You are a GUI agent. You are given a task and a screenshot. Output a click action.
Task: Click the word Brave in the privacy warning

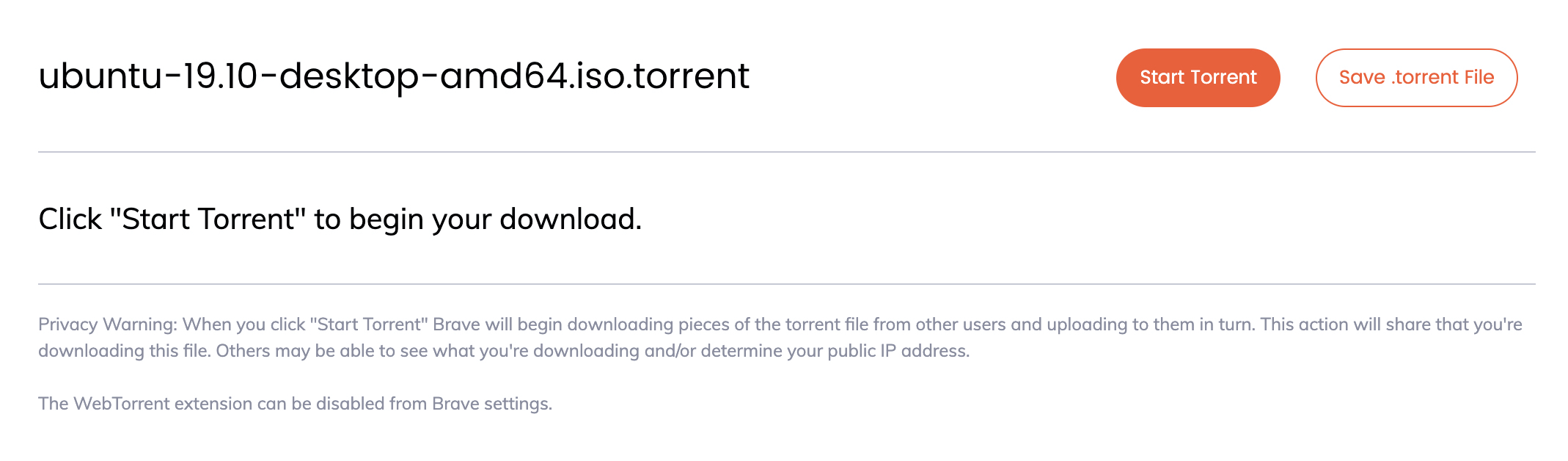[x=456, y=324]
